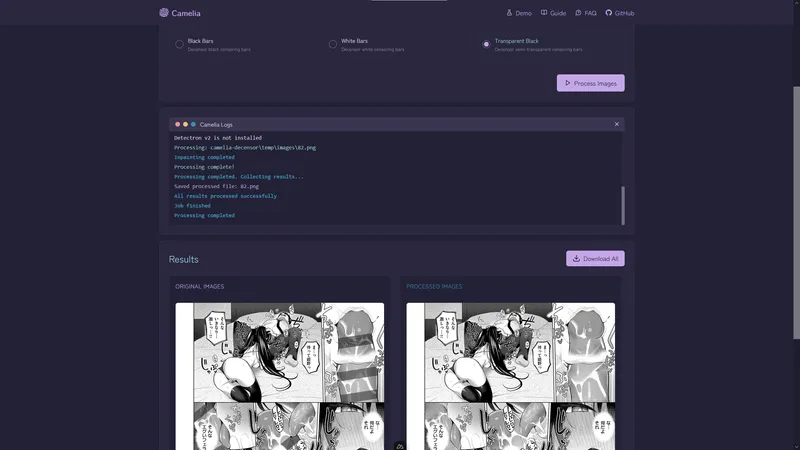The height and width of the screenshot is (450, 800).
Task: Open the thumbnail under ORIGINAL IMAGES
Action: coord(280,377)
